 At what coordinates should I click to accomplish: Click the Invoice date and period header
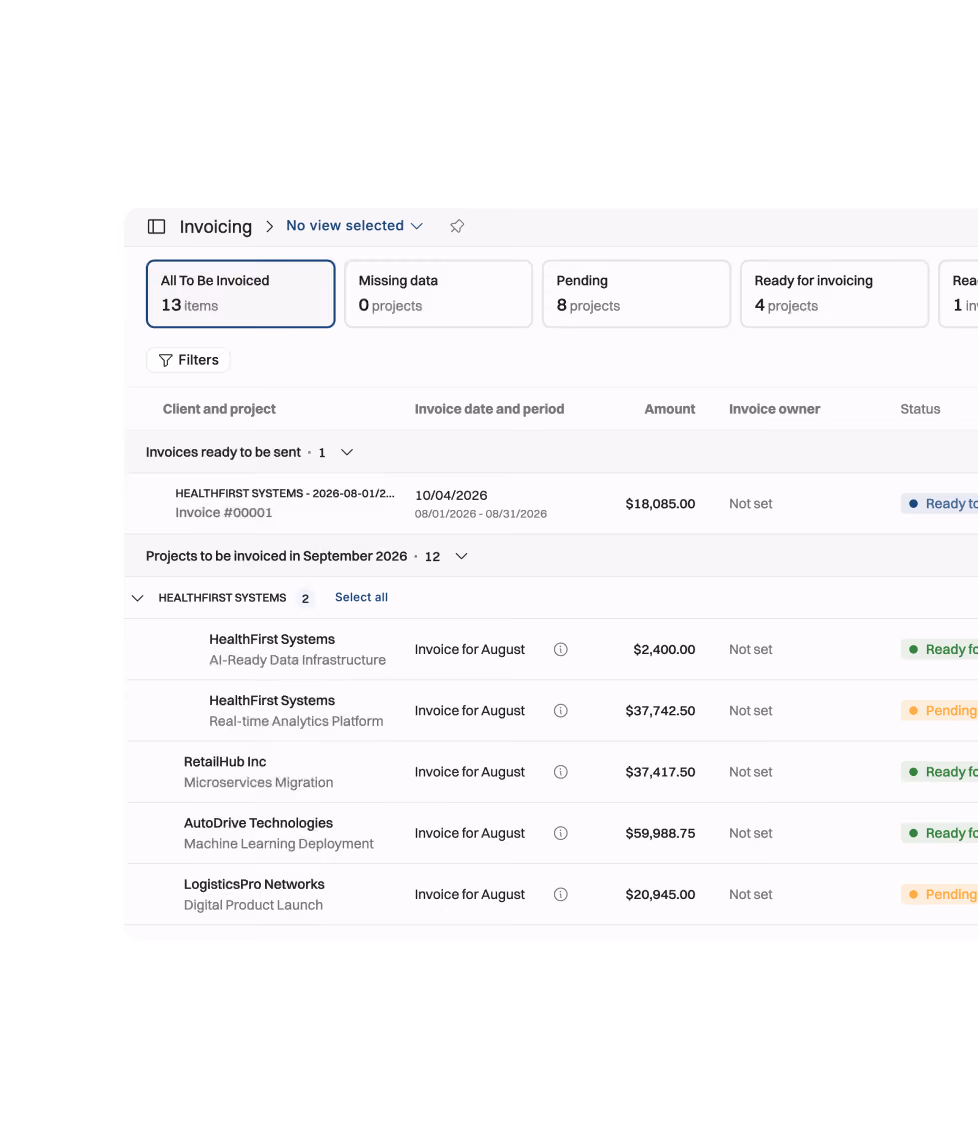489,410
